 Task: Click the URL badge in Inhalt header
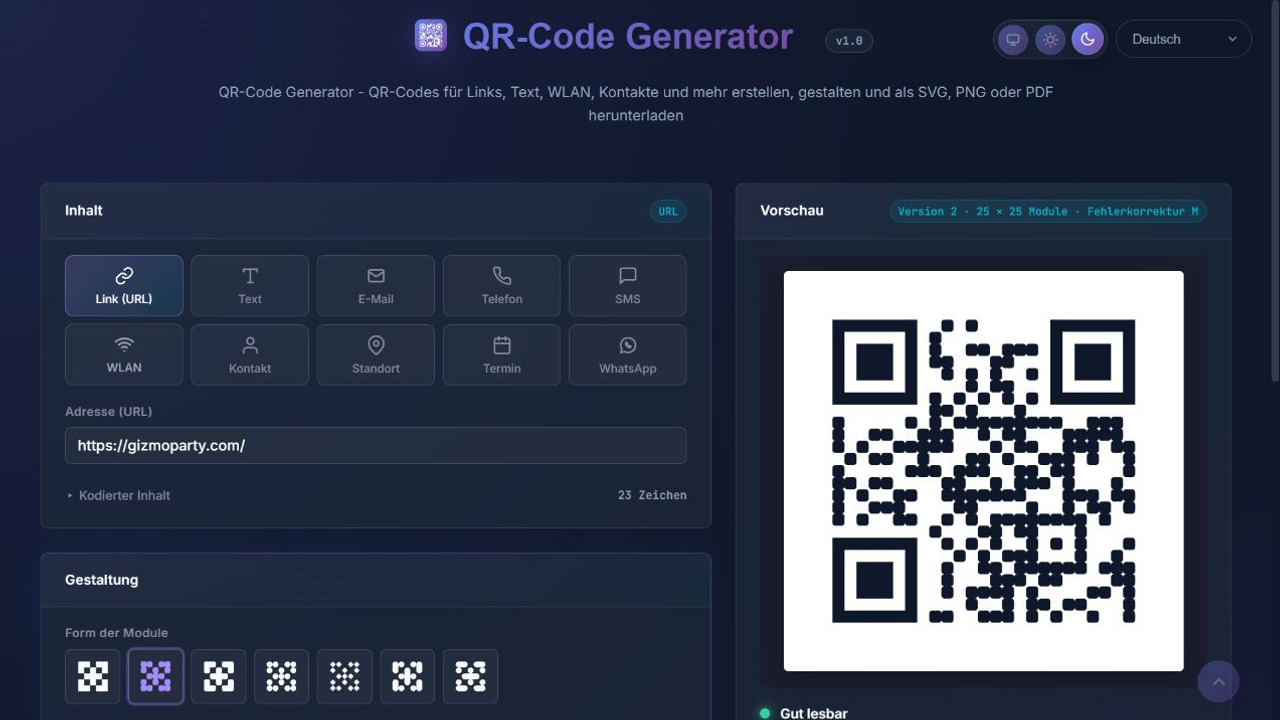(x=668, y=211)
